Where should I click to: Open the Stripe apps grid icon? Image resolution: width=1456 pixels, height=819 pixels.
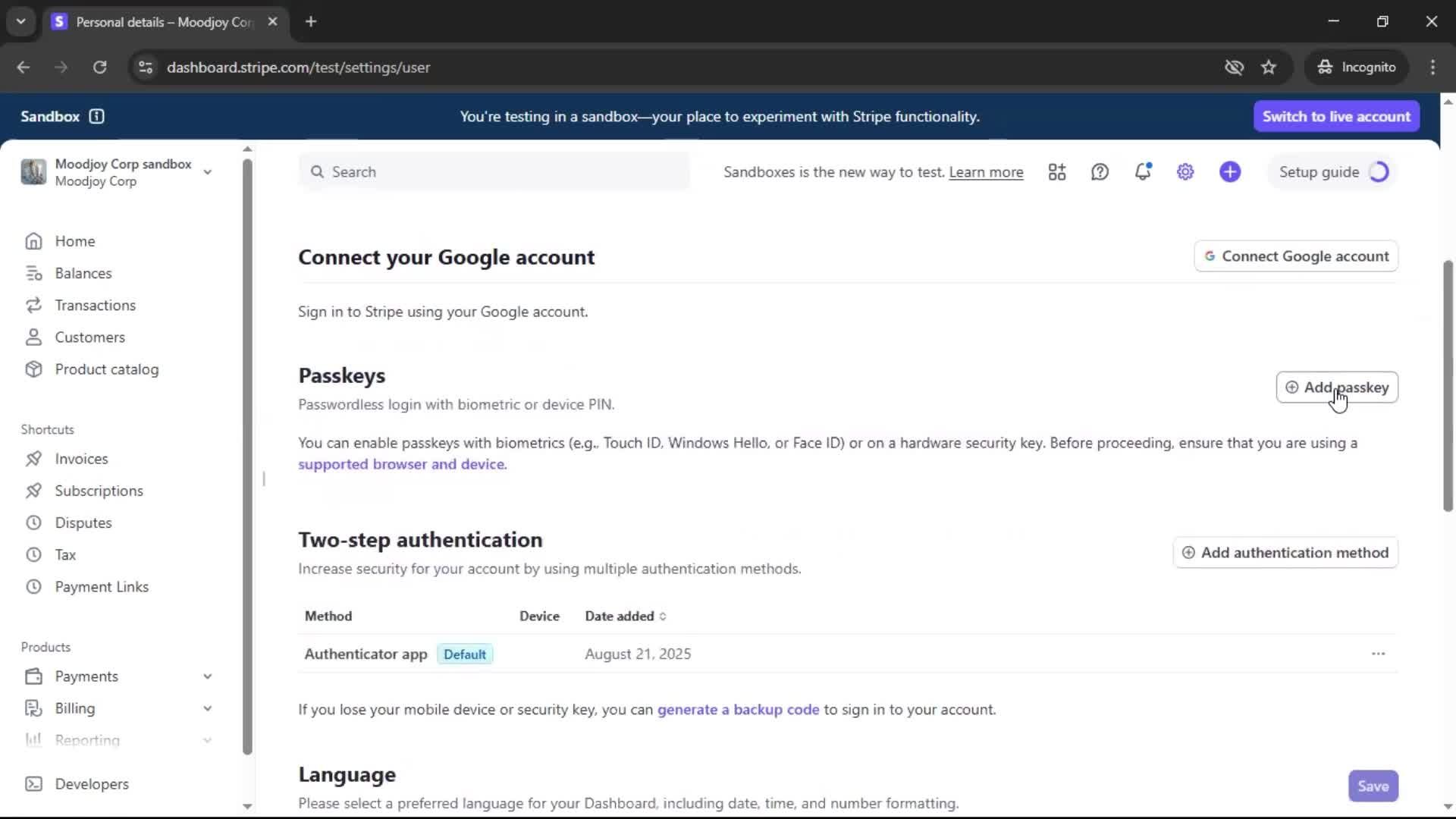click(x=1057, y=172)
